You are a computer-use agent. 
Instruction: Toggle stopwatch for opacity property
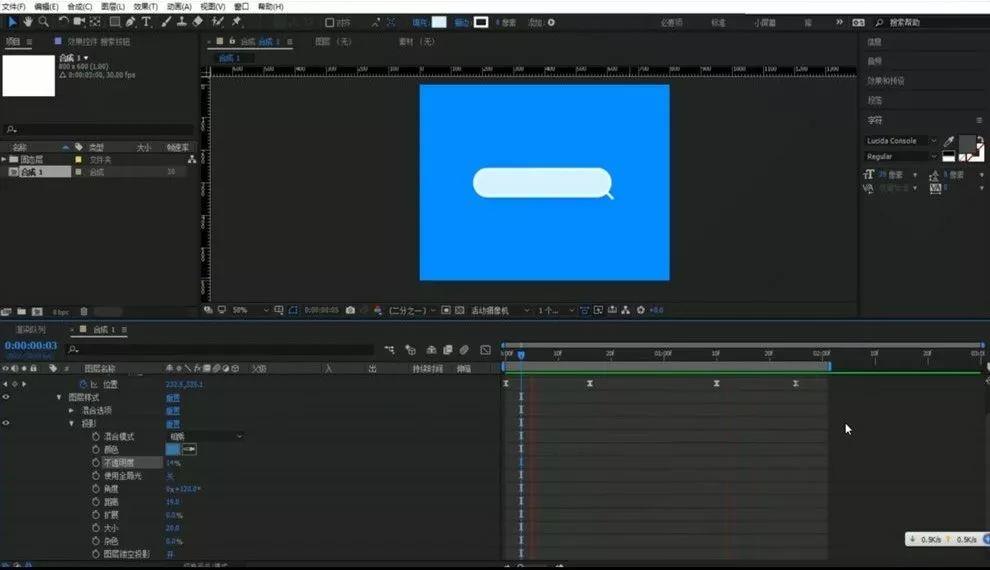tap(96, 463)
